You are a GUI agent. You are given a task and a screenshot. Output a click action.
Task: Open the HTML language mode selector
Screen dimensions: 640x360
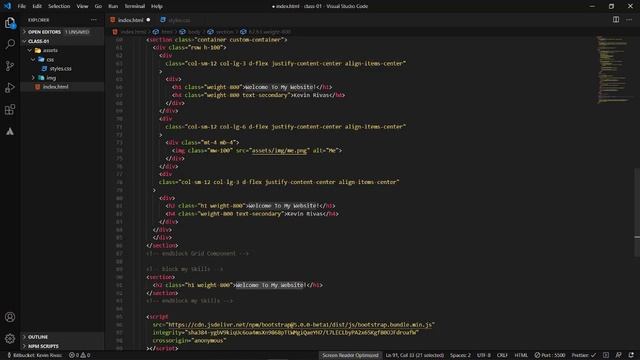521,355
